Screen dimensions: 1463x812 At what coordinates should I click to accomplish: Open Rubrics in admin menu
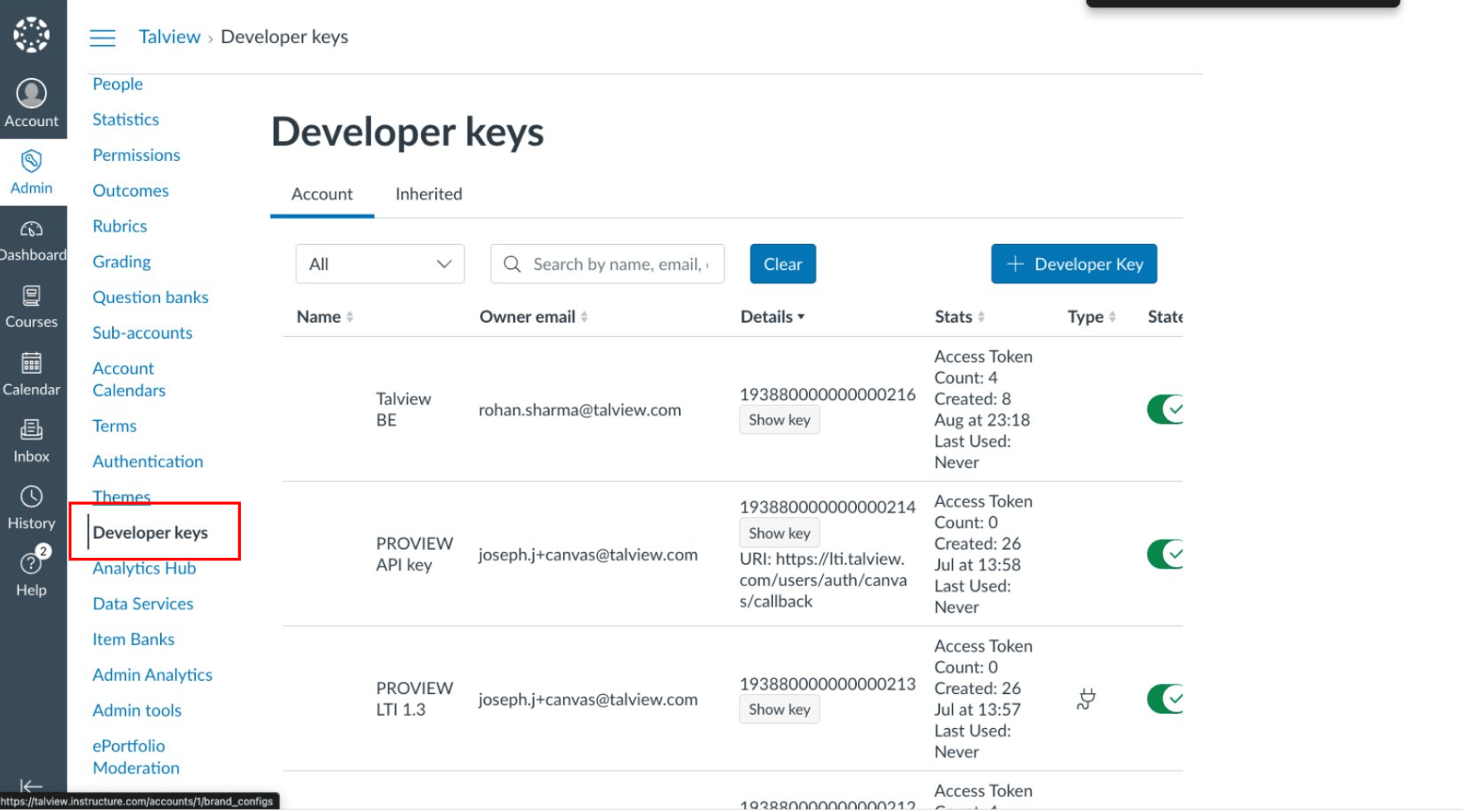[120, 227]
